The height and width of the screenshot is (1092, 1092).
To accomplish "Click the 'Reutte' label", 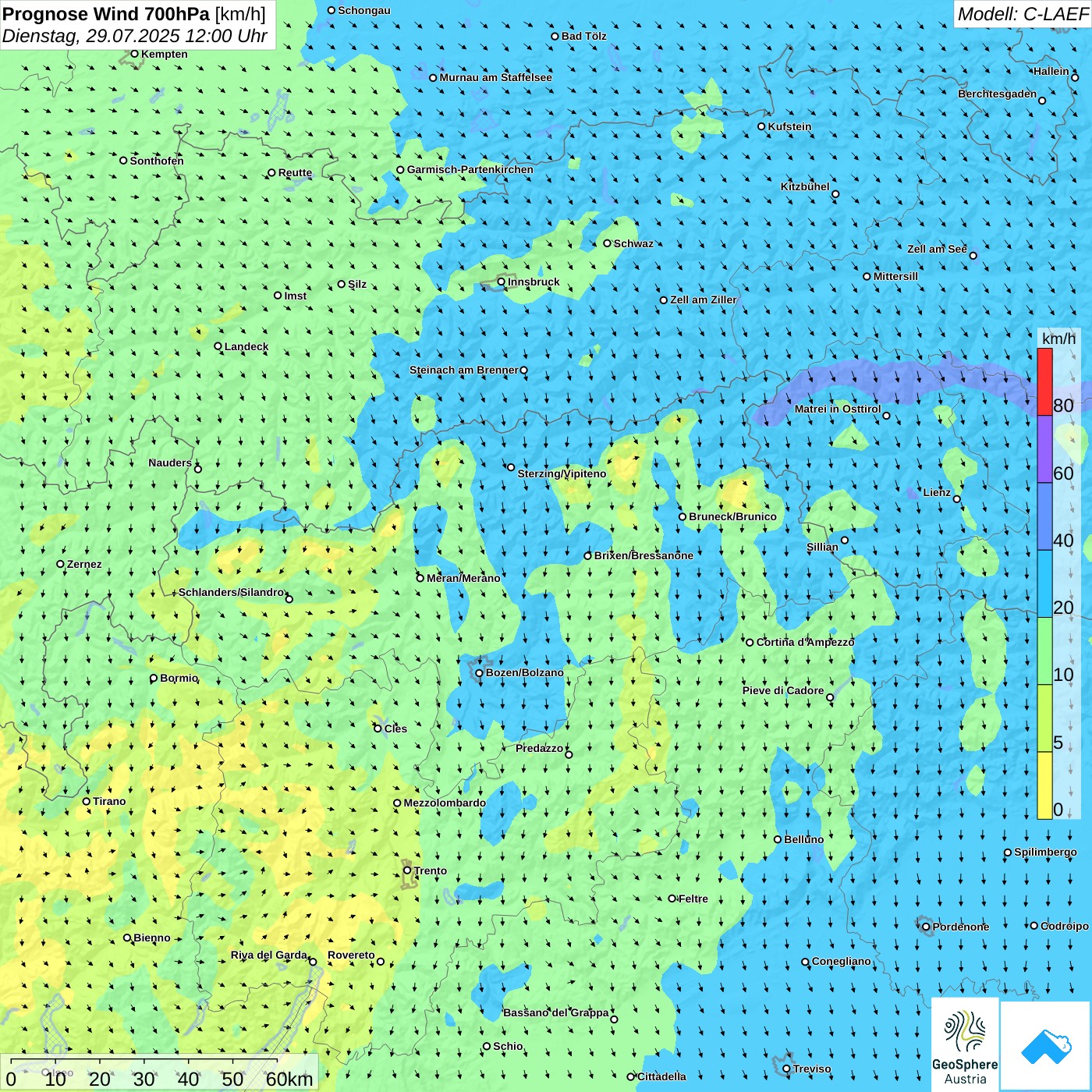I will pos(295,173).
